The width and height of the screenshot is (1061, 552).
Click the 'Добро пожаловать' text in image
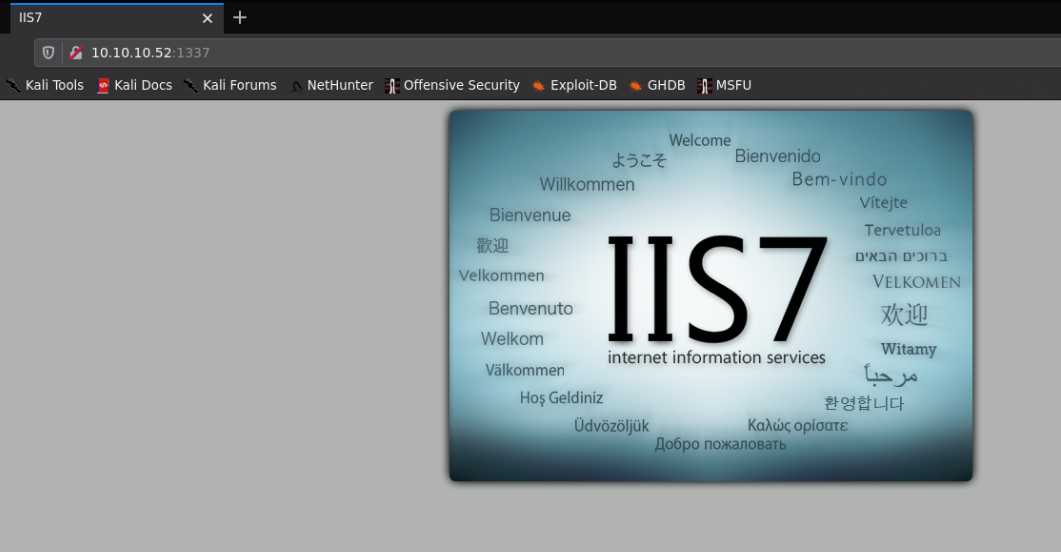(720, 444)
